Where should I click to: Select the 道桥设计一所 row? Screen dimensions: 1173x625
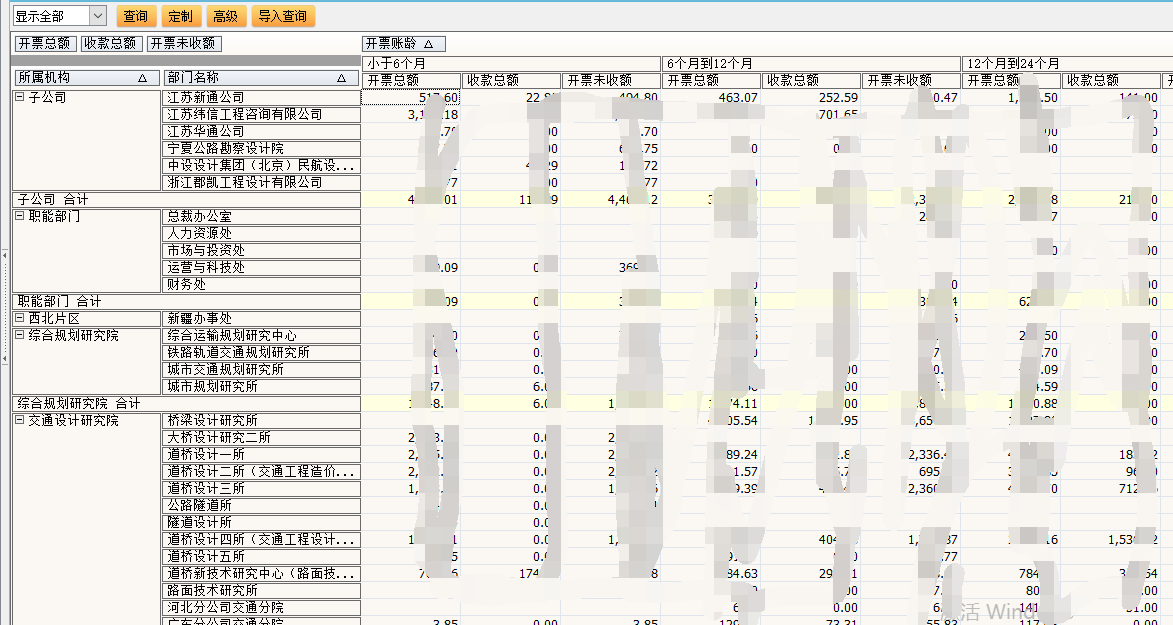(261, 454)
